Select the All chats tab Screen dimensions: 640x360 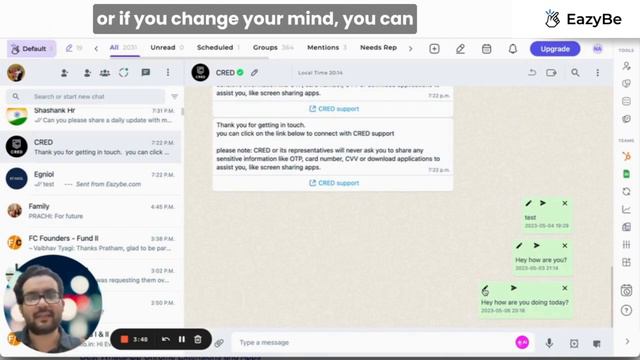pos(123,48)
